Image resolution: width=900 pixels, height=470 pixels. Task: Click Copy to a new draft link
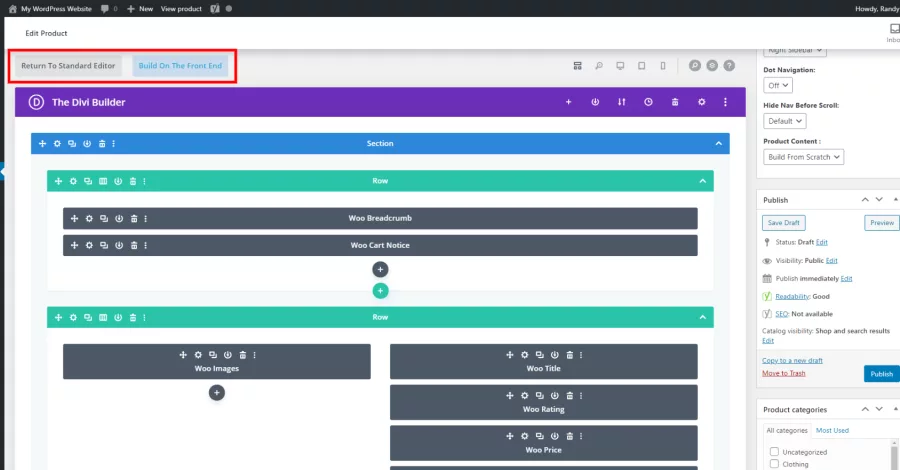792,360
